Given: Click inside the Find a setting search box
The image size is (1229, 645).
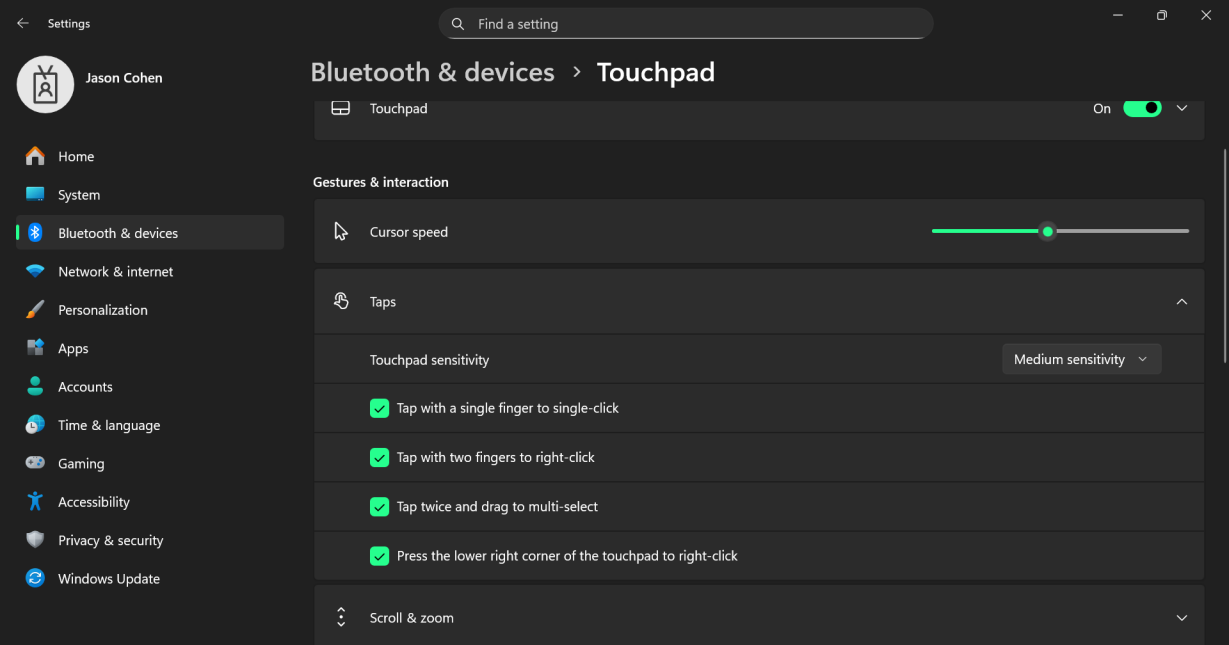Looking at the screenshot, I should pos(686,23).
